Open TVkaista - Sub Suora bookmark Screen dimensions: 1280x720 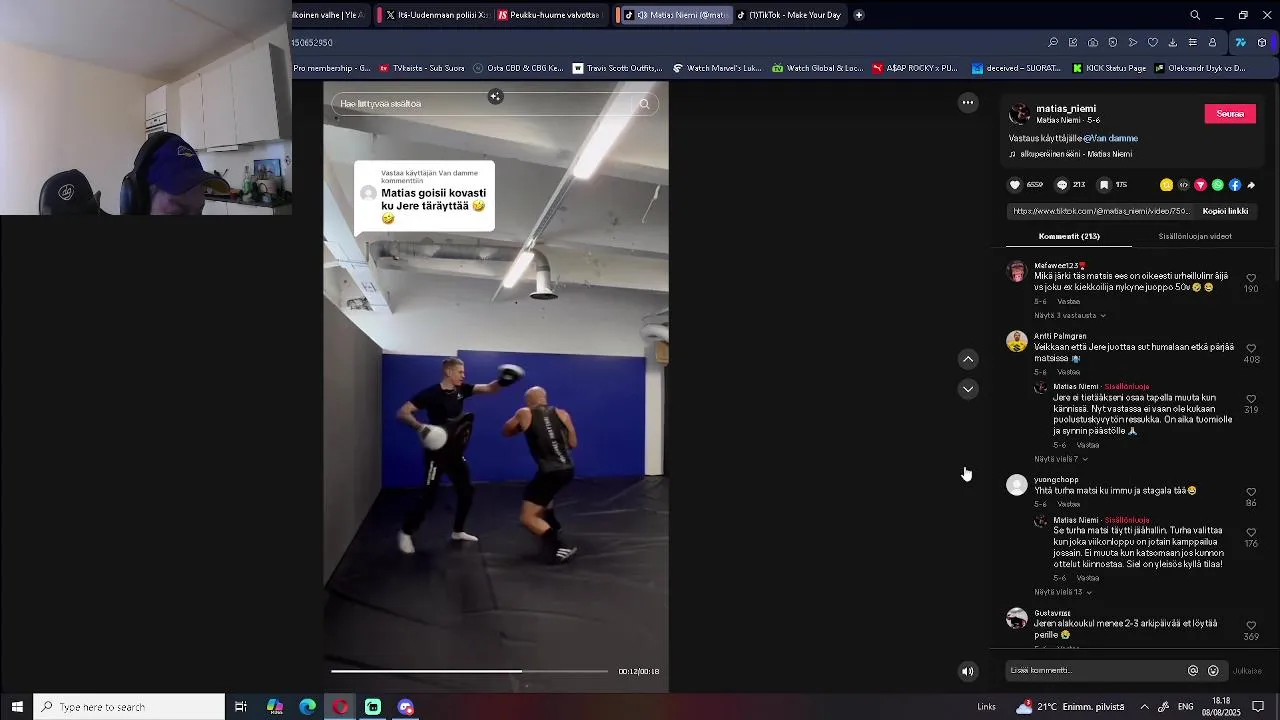420,68
